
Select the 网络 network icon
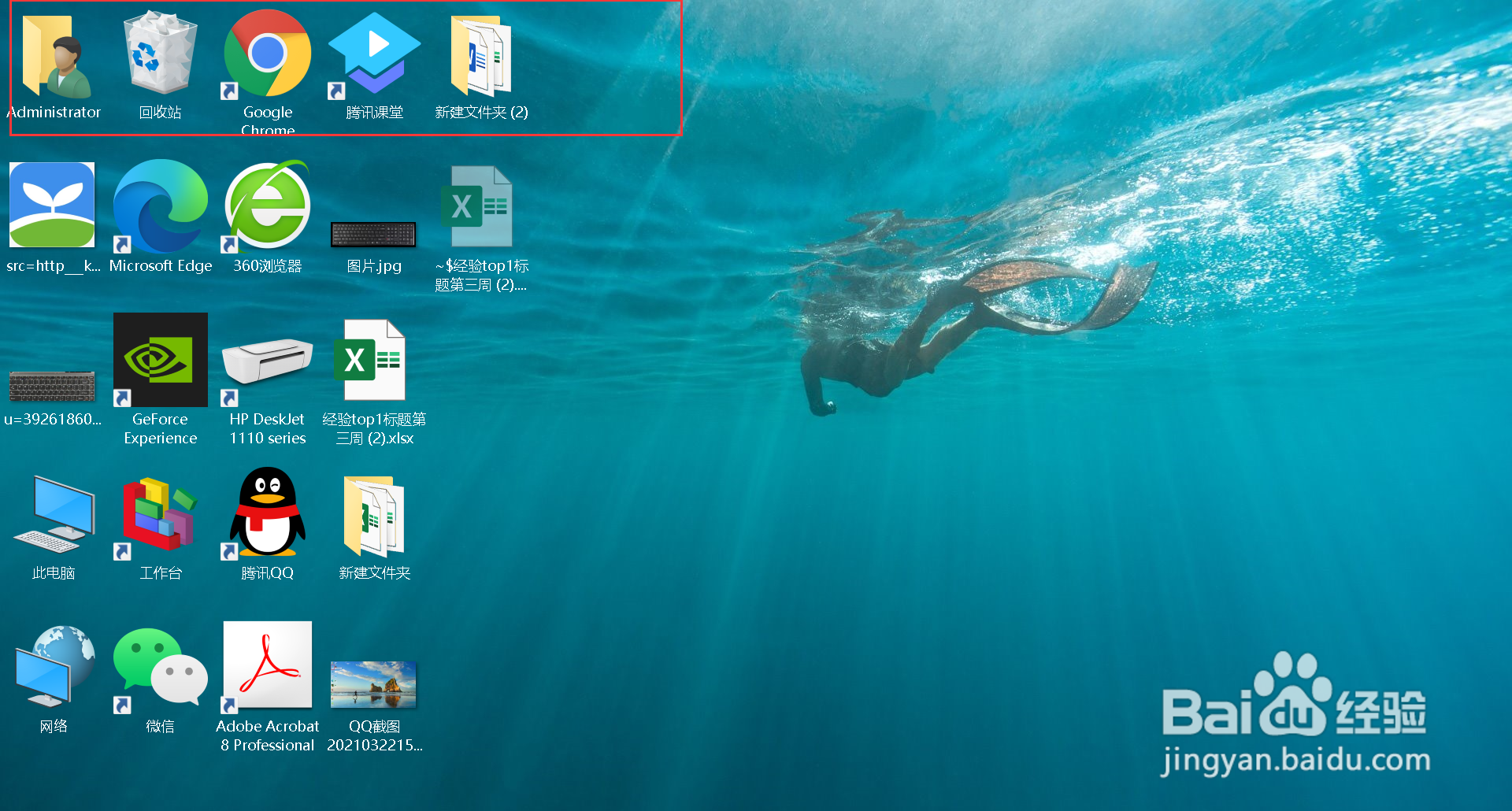(54, 666)
